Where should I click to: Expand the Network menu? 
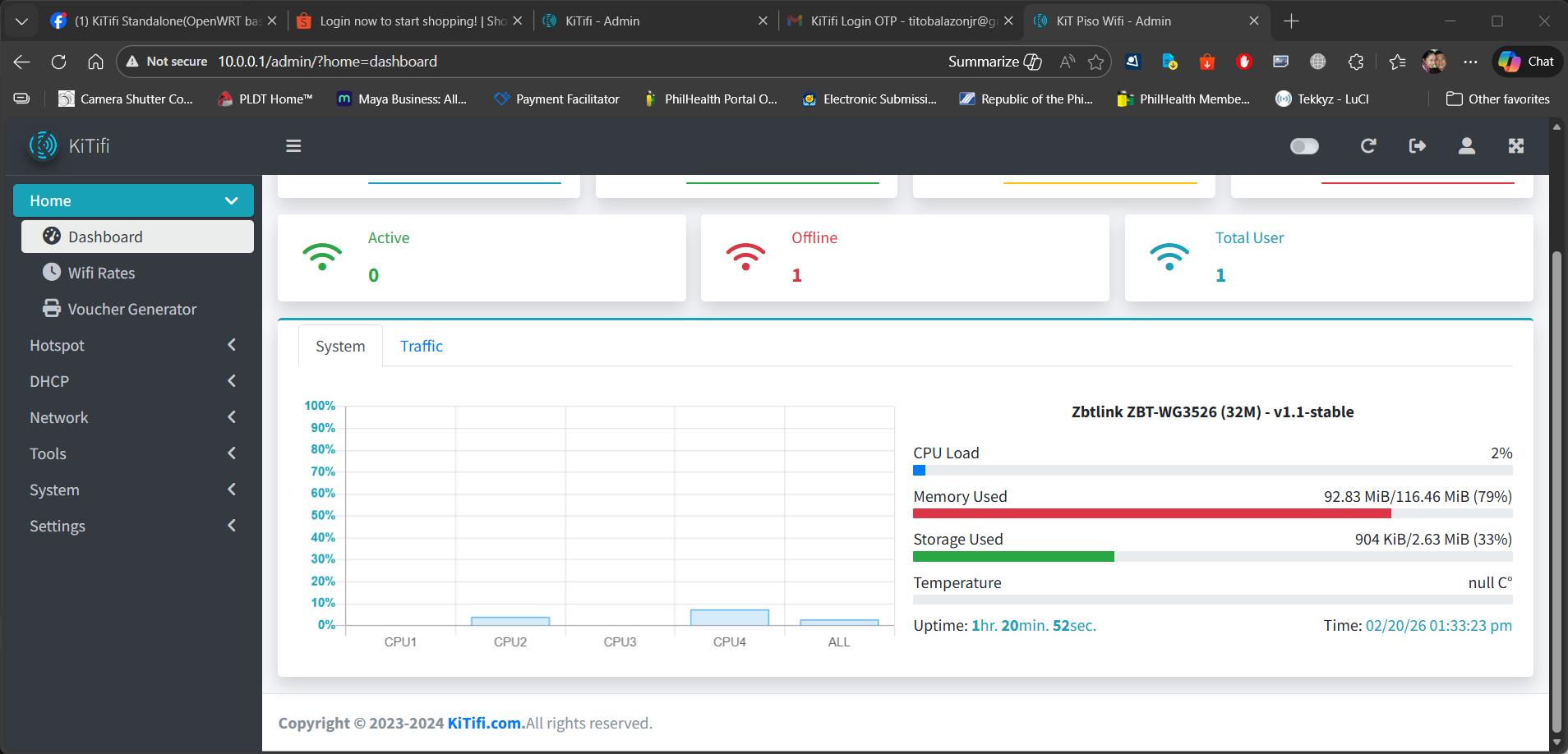pos(133,417)
